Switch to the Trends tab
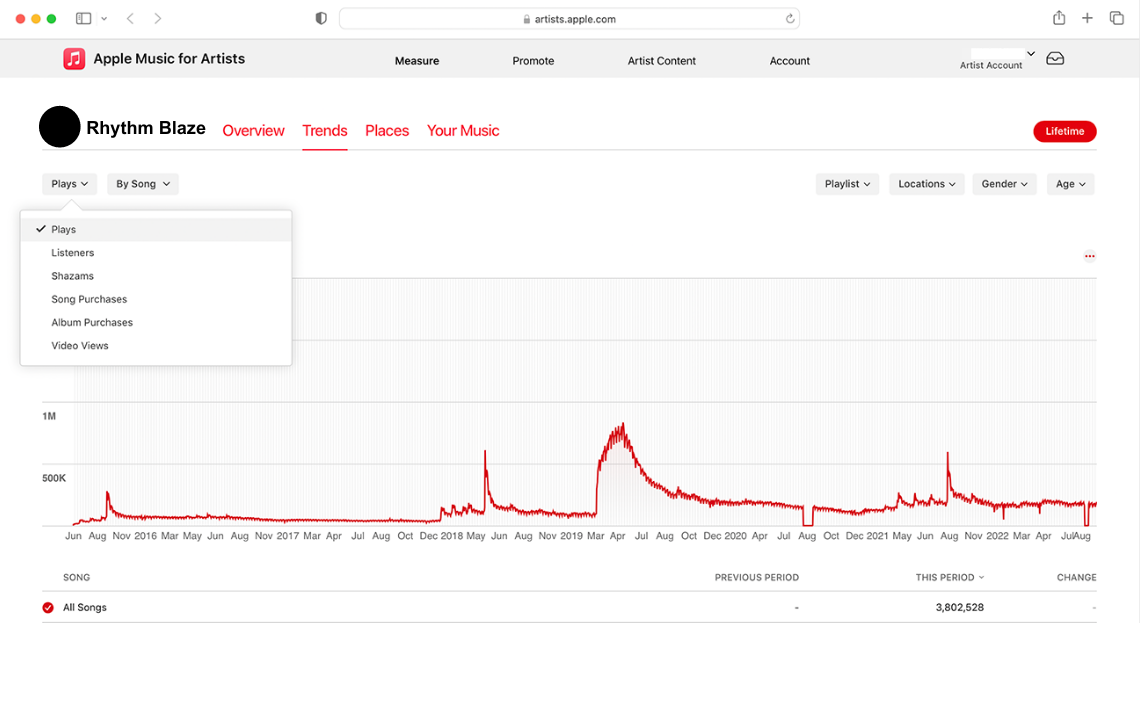The image size is (1140, 714). [x=325, y=131]
